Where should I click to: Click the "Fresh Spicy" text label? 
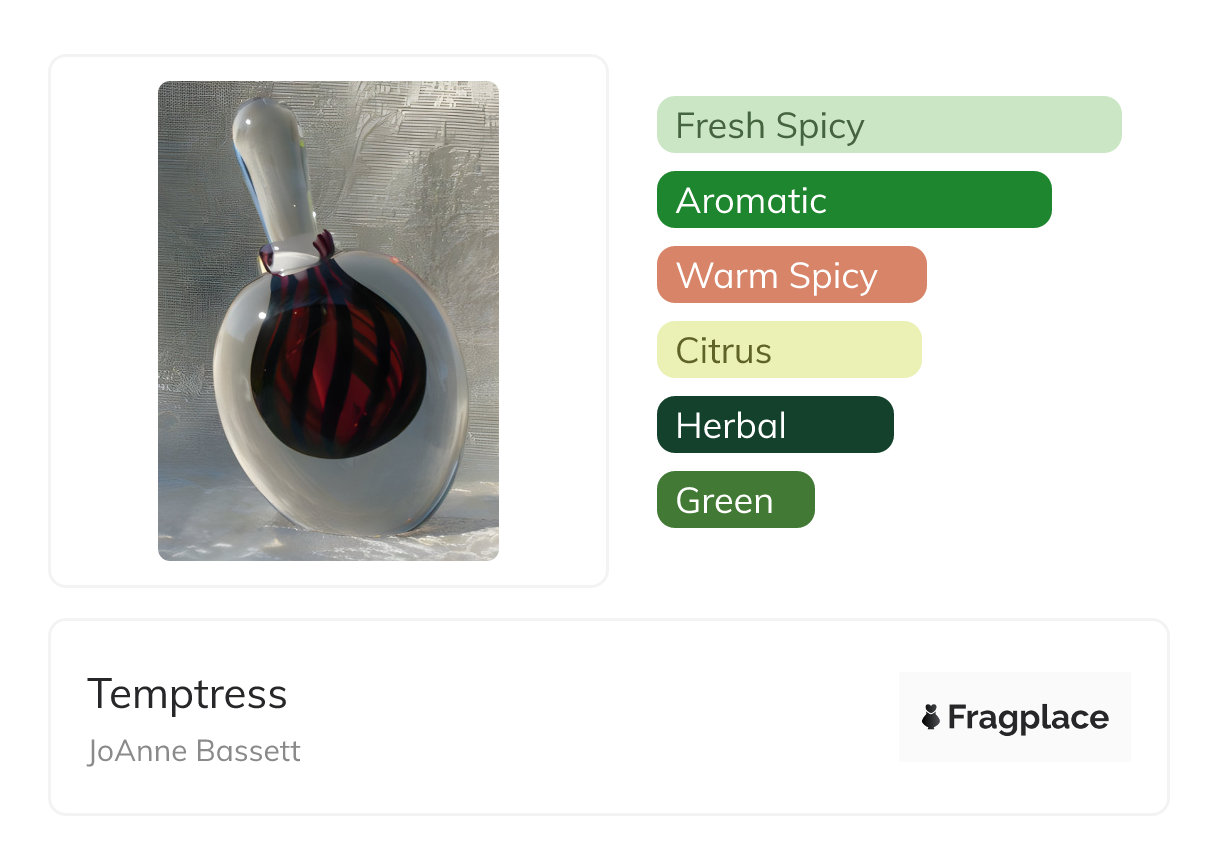click(x=769, y=126)
